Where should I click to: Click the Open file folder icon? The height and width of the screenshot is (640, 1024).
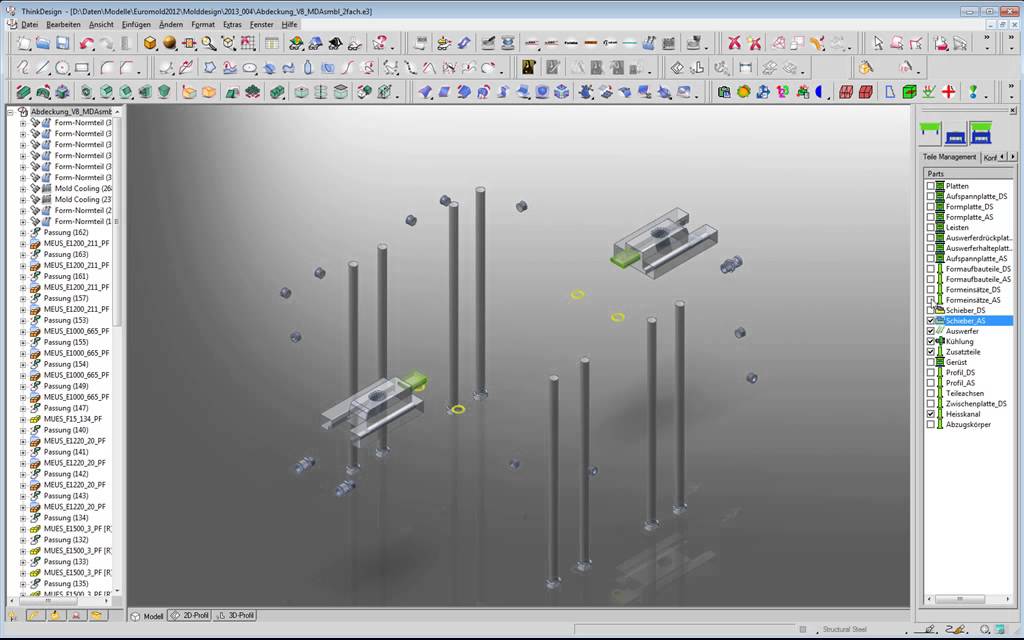tap(43, 44)
